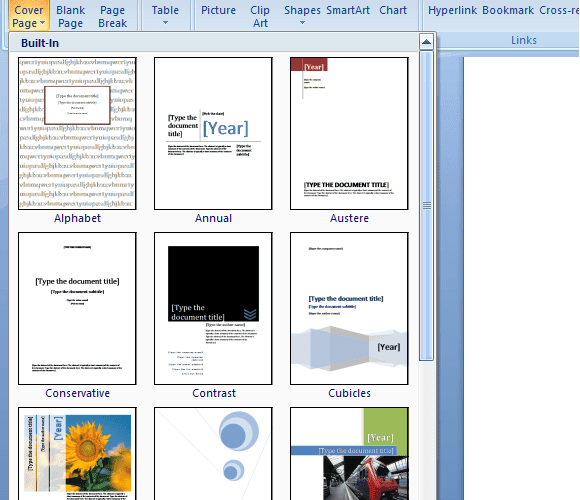Click the Bookmark button

coord(508,11)
